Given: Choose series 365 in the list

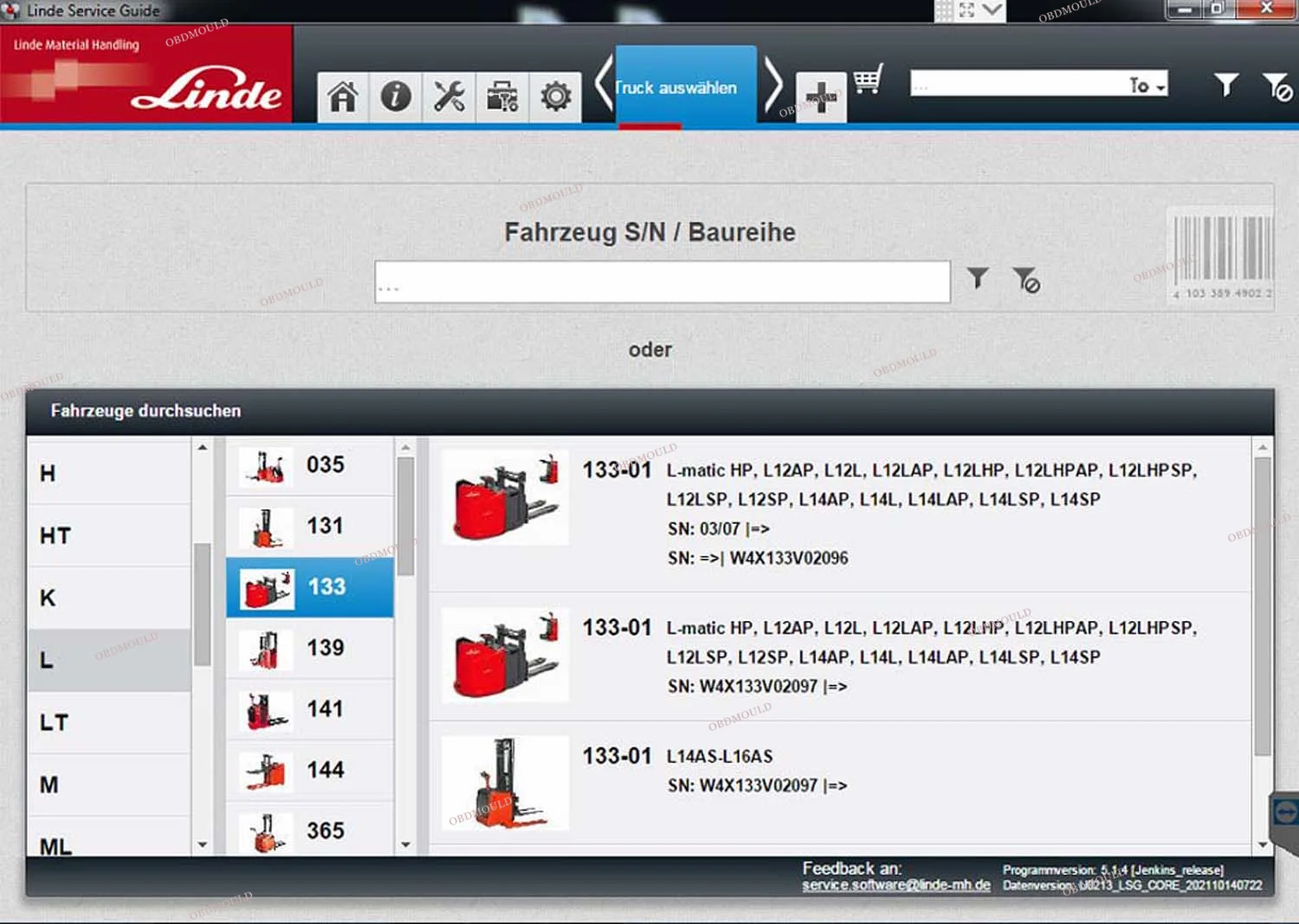Looking at the screenshot, I should 310,830.
